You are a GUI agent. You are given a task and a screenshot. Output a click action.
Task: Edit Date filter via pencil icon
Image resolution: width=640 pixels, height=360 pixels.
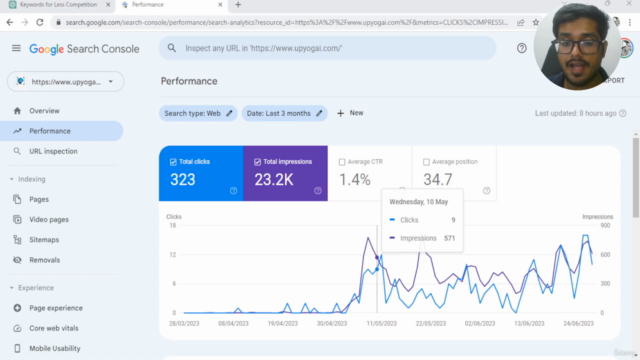point(319,113)
